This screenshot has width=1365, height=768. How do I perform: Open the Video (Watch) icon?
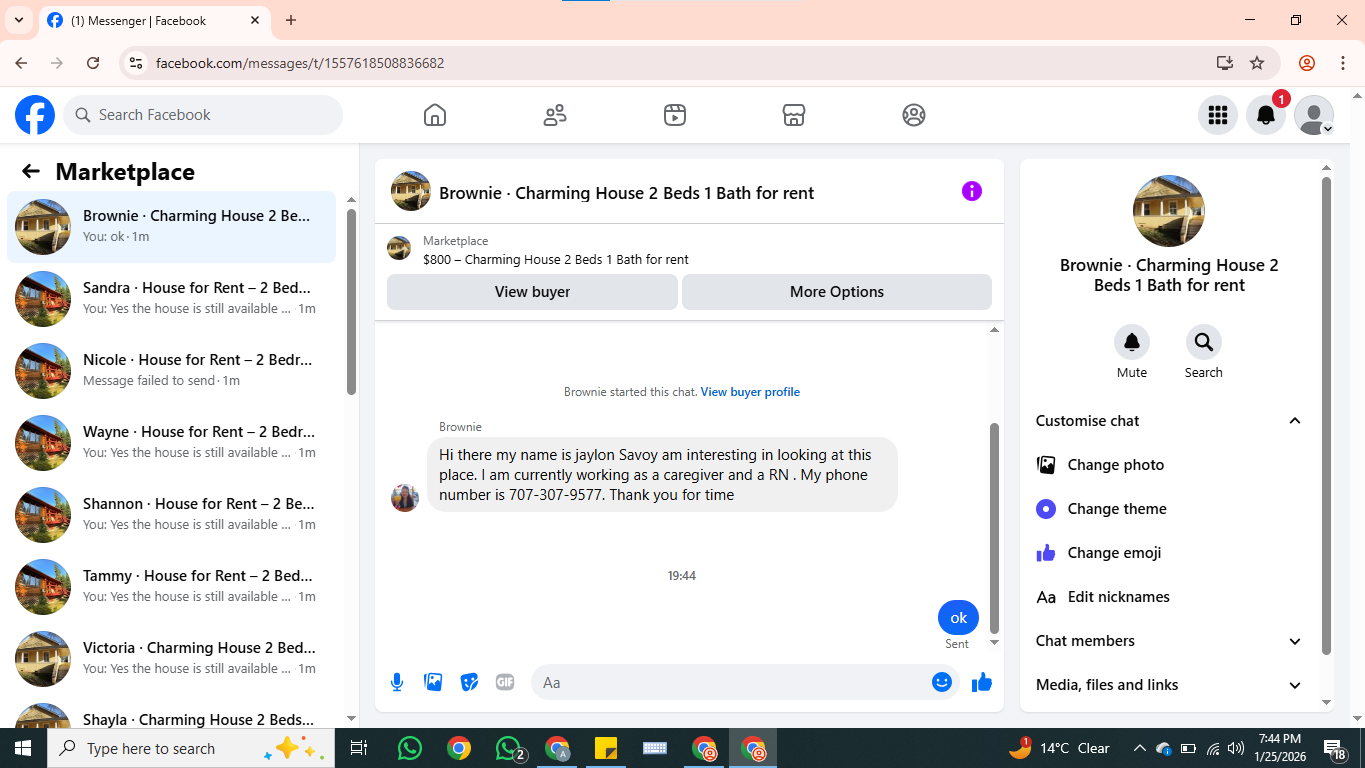coord(675,115)
